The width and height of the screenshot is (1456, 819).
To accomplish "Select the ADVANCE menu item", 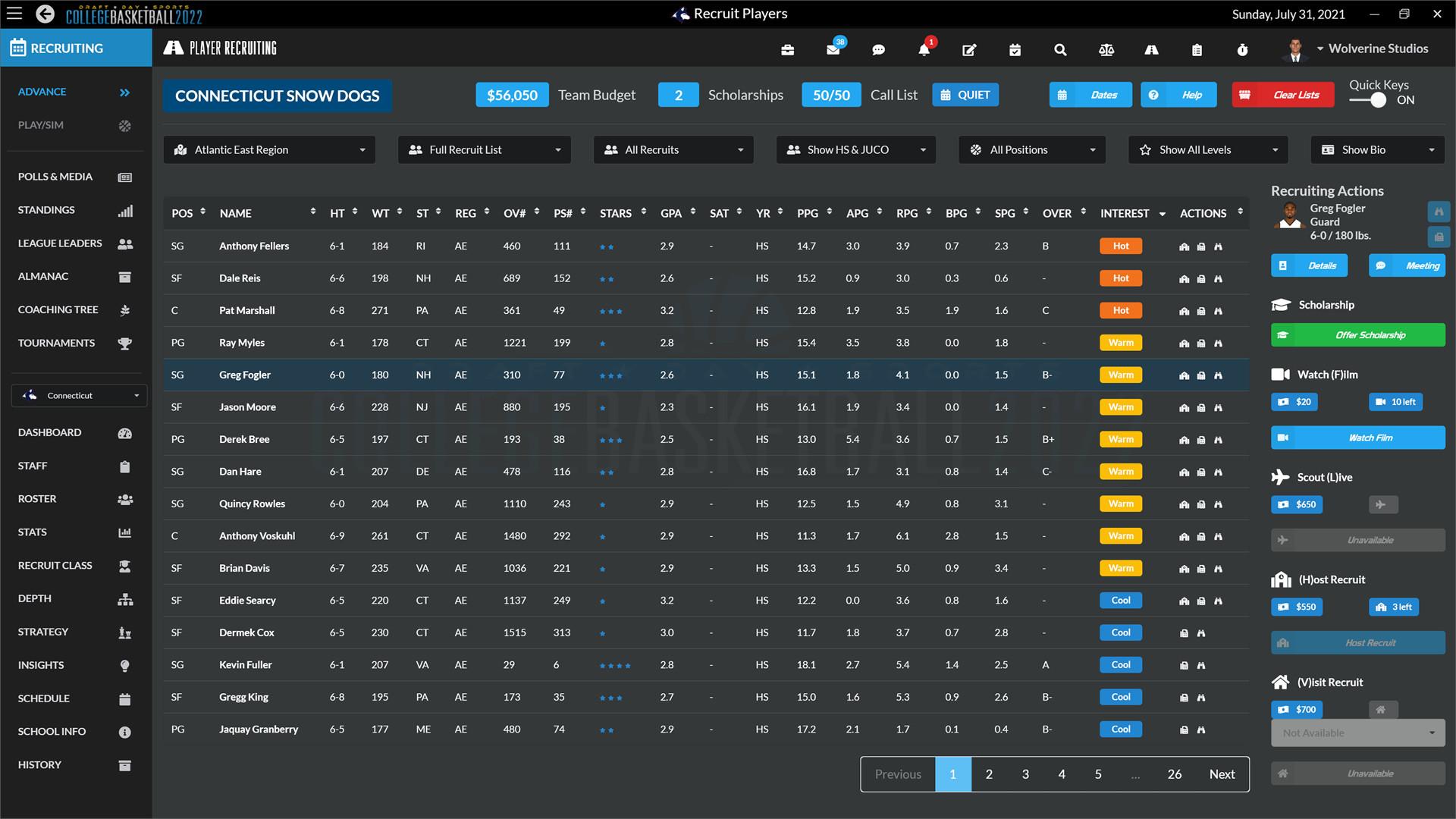I will click(42, 92).
